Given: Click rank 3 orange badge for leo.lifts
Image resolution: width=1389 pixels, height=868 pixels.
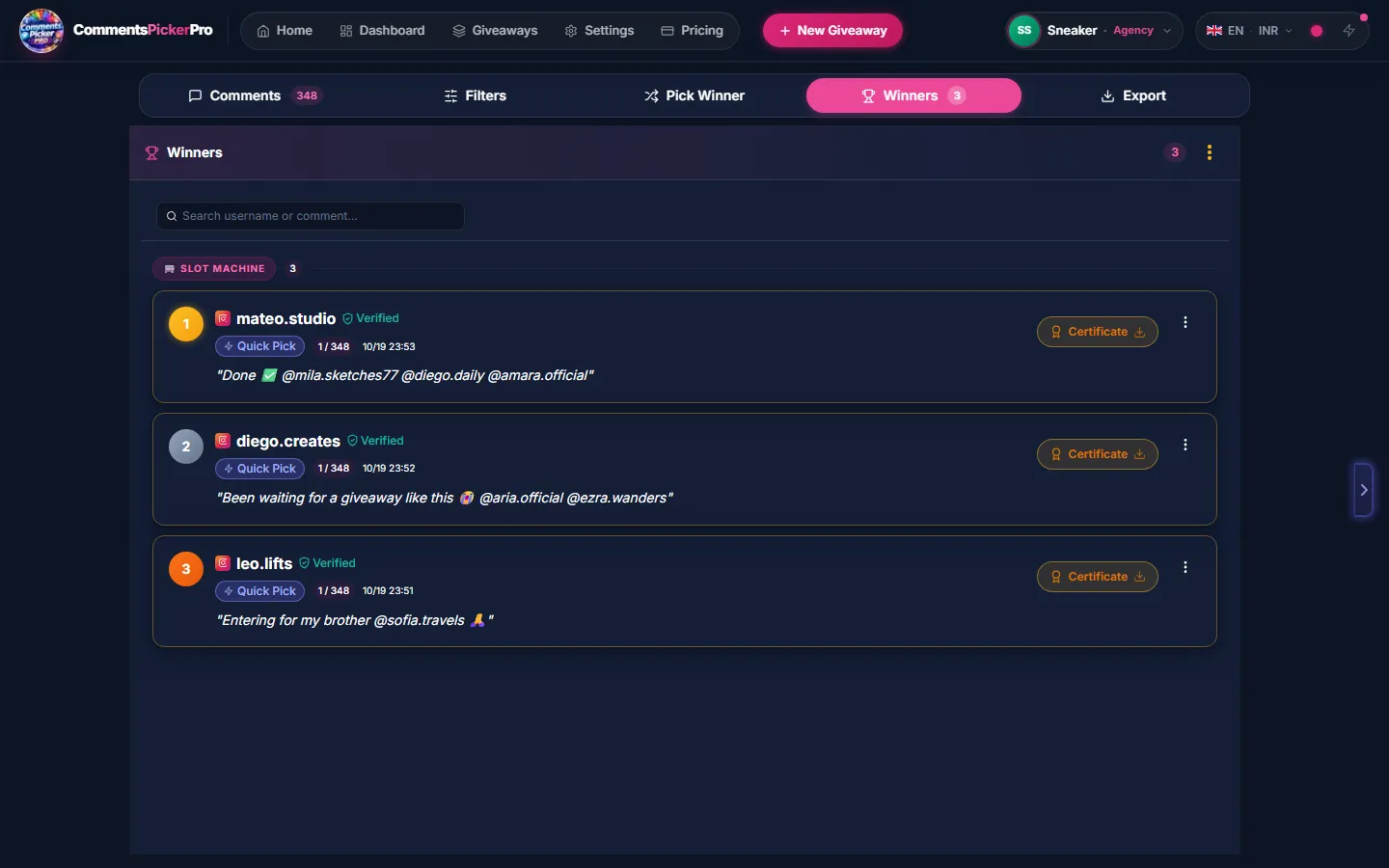Looking at the screenshot, I should coord(186,569).
